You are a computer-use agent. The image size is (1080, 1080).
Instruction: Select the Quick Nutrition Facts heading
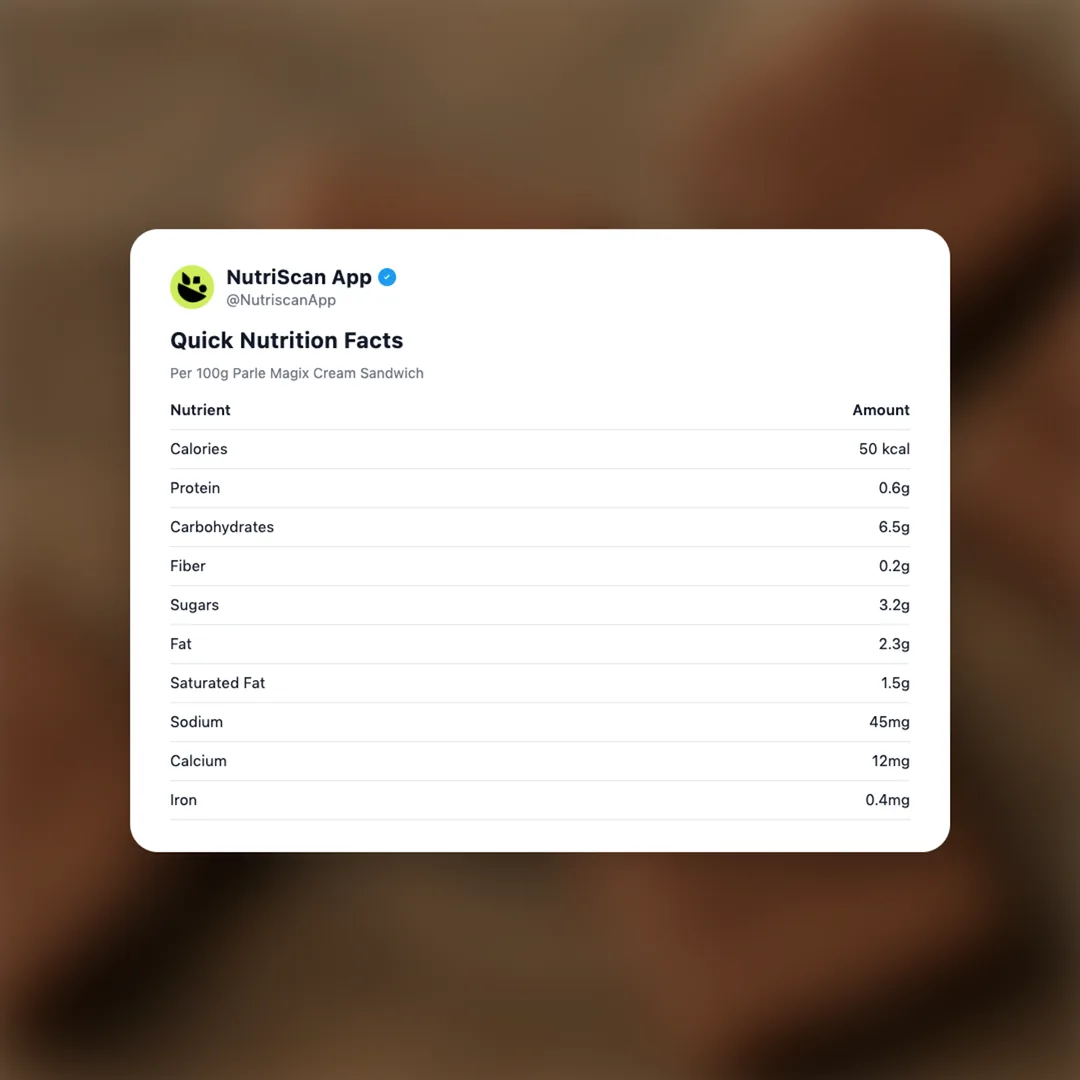286,340
